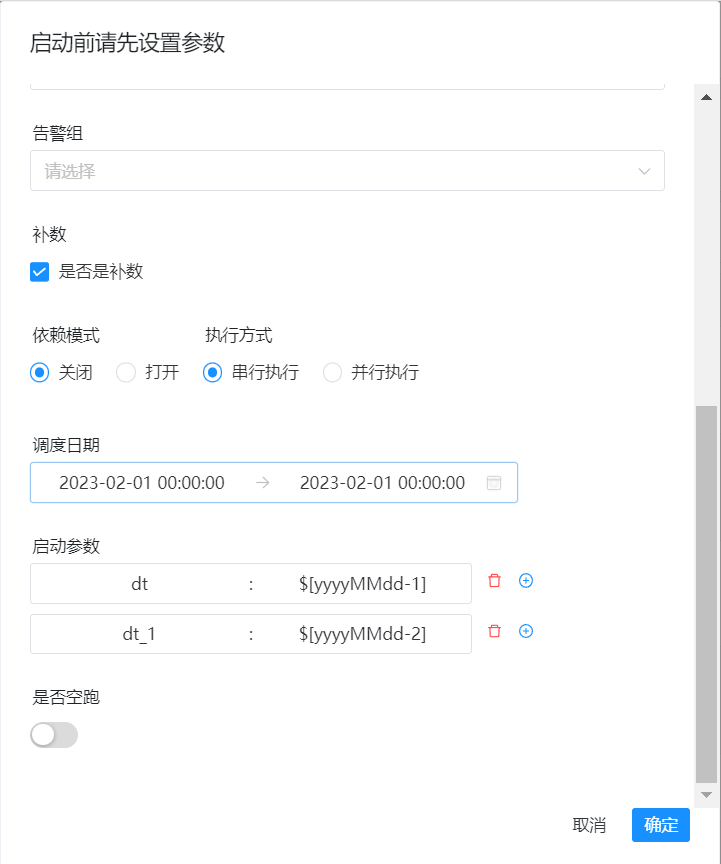Click the scrollbar down arrow

tap(706, 795)
